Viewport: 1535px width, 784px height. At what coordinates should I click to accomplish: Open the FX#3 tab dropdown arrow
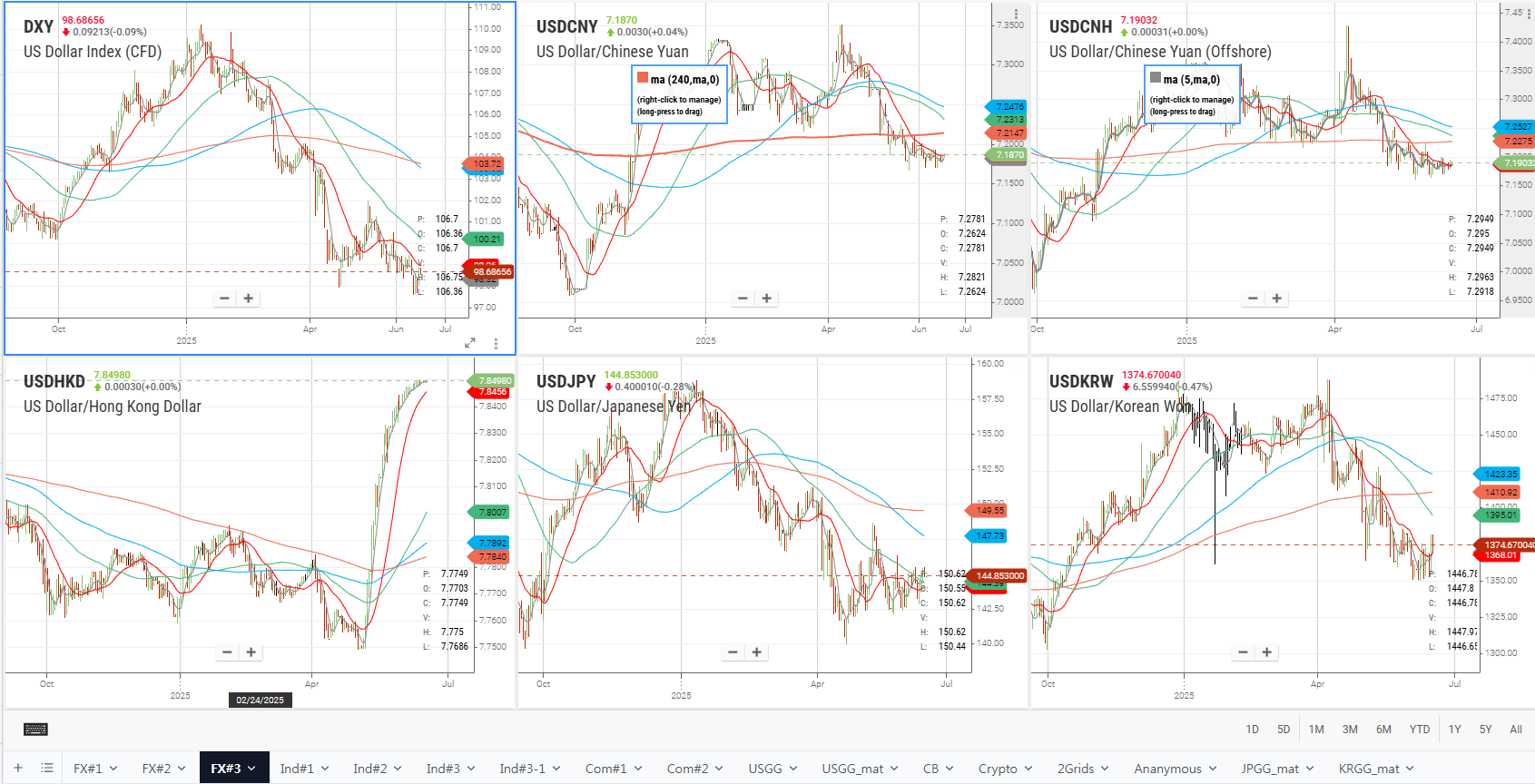point(252,769)
